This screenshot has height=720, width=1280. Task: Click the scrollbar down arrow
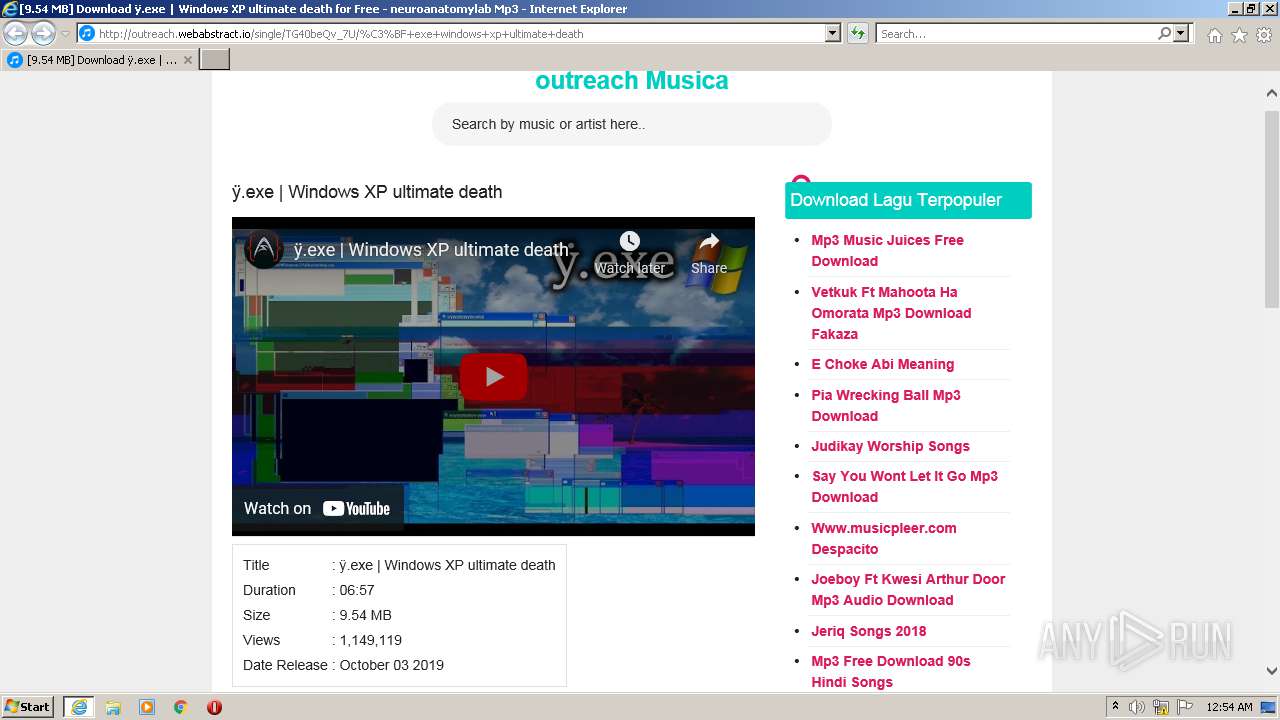(1272, 671)
